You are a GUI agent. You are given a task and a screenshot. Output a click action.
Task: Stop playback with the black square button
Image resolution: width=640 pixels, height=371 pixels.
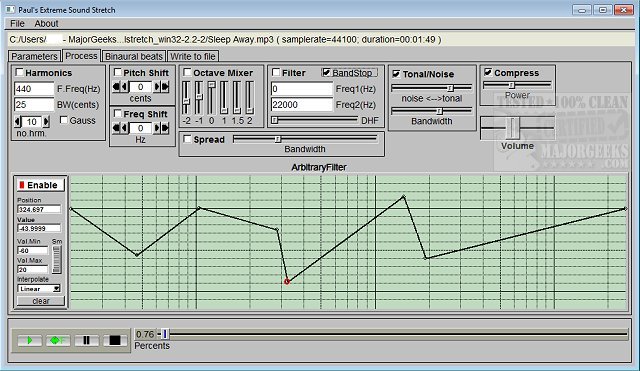115,340
